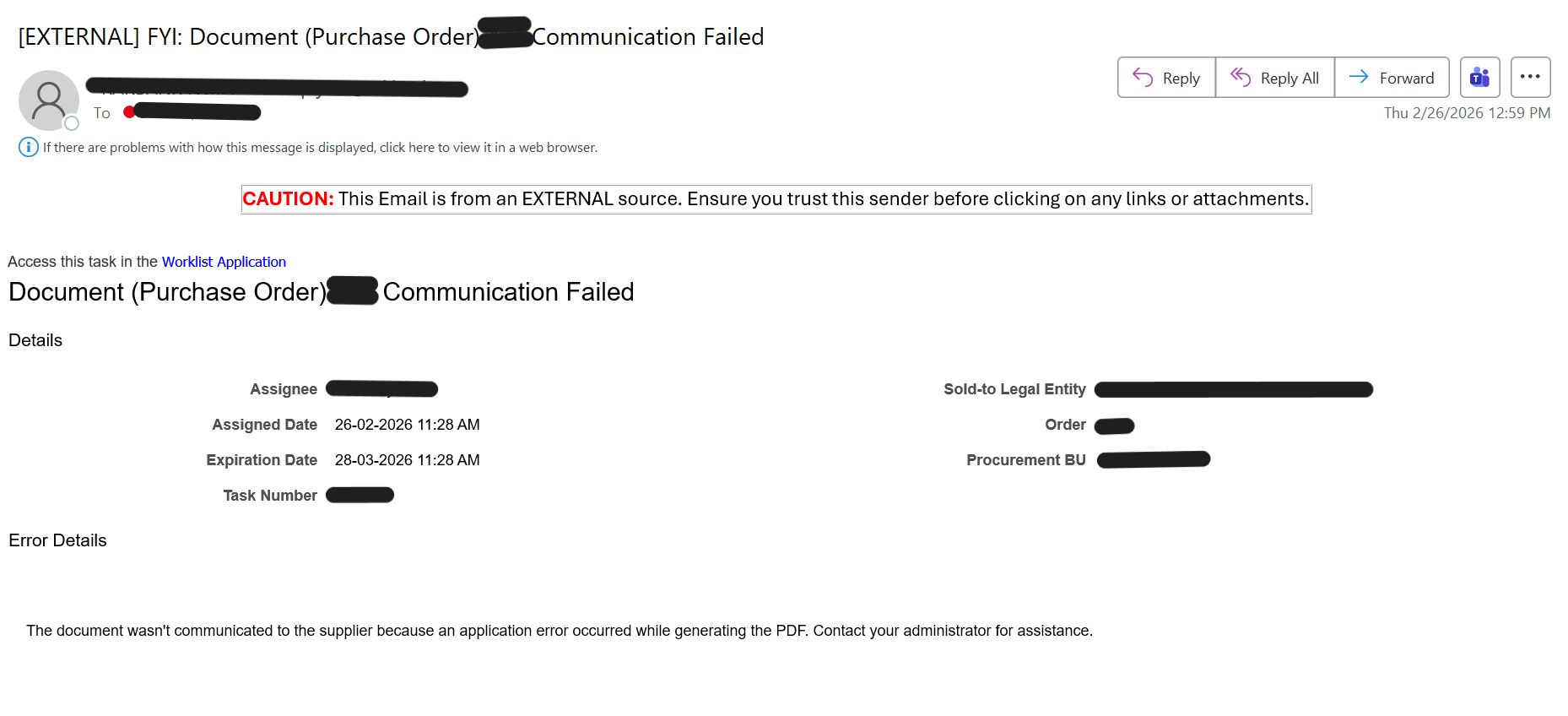Select the Assigned Date value
The image size is (1568, 716).
[x=407, y=425]
